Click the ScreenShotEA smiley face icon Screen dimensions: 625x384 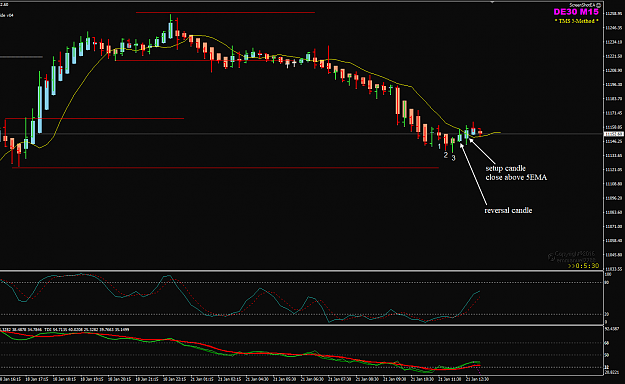[599, 5]
